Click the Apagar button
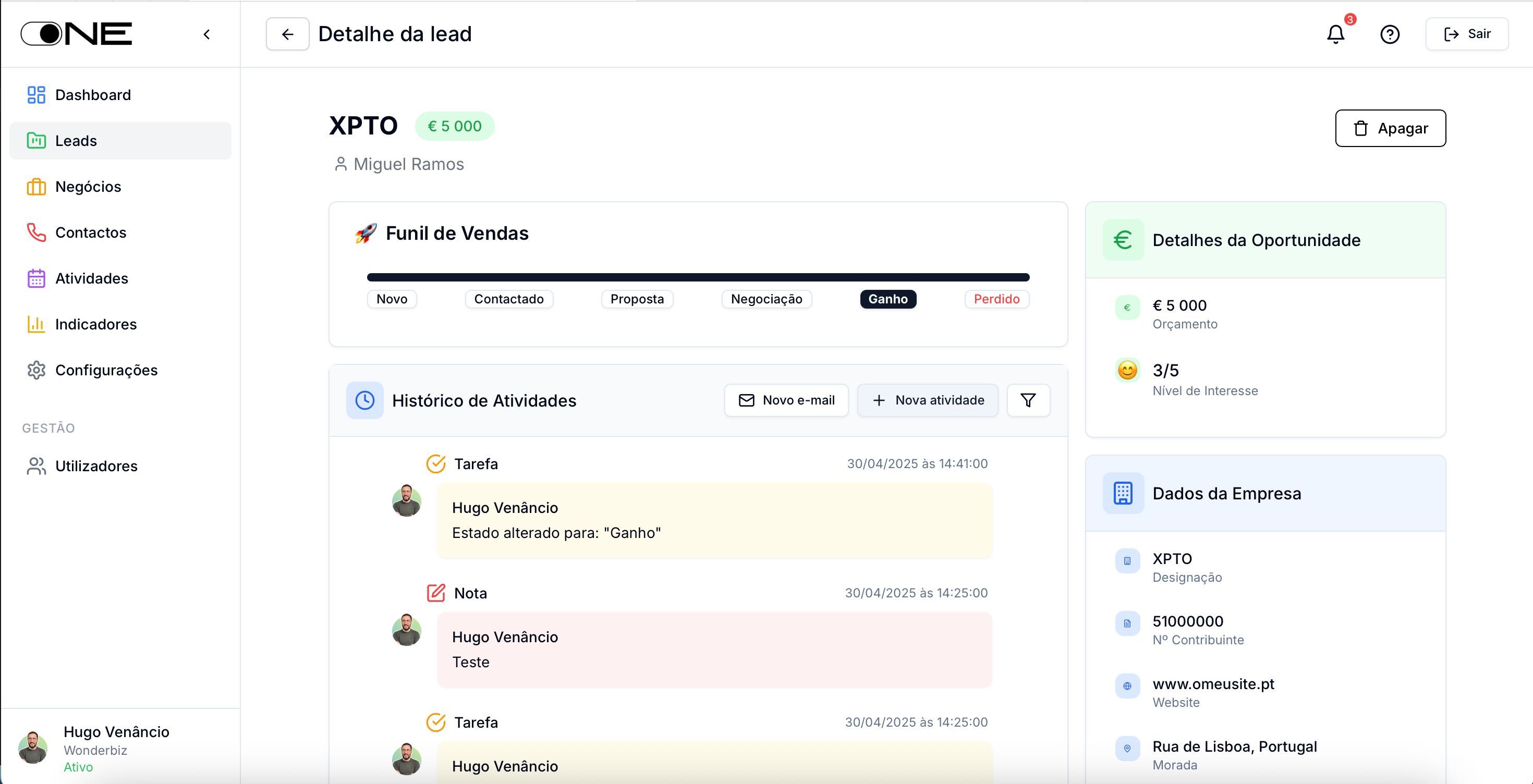Screen dimensions: 1533x784 click(x=1390, y=128)
